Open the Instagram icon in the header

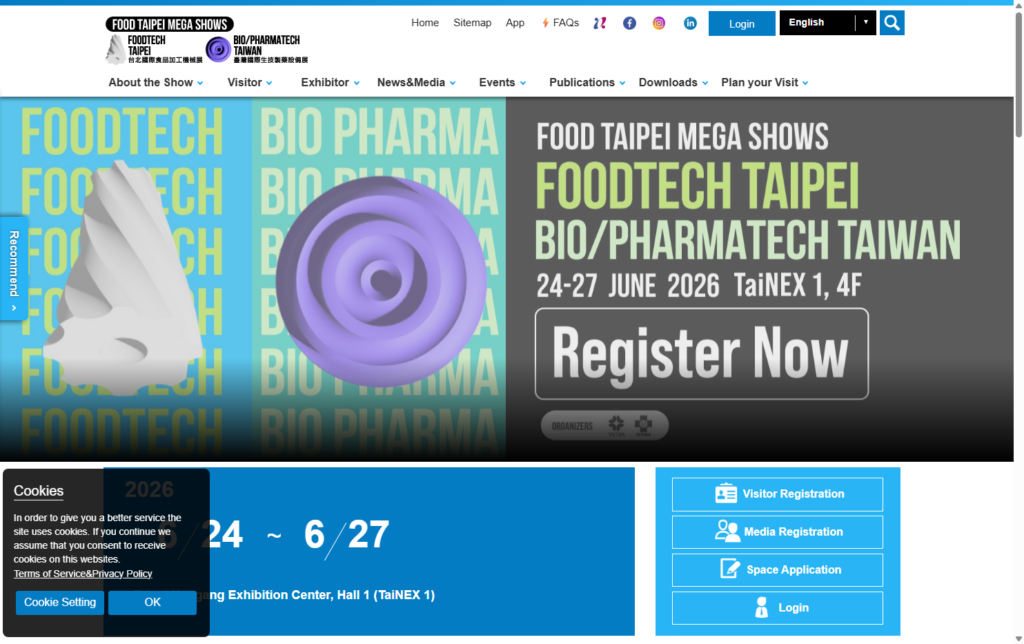[659, 22]
